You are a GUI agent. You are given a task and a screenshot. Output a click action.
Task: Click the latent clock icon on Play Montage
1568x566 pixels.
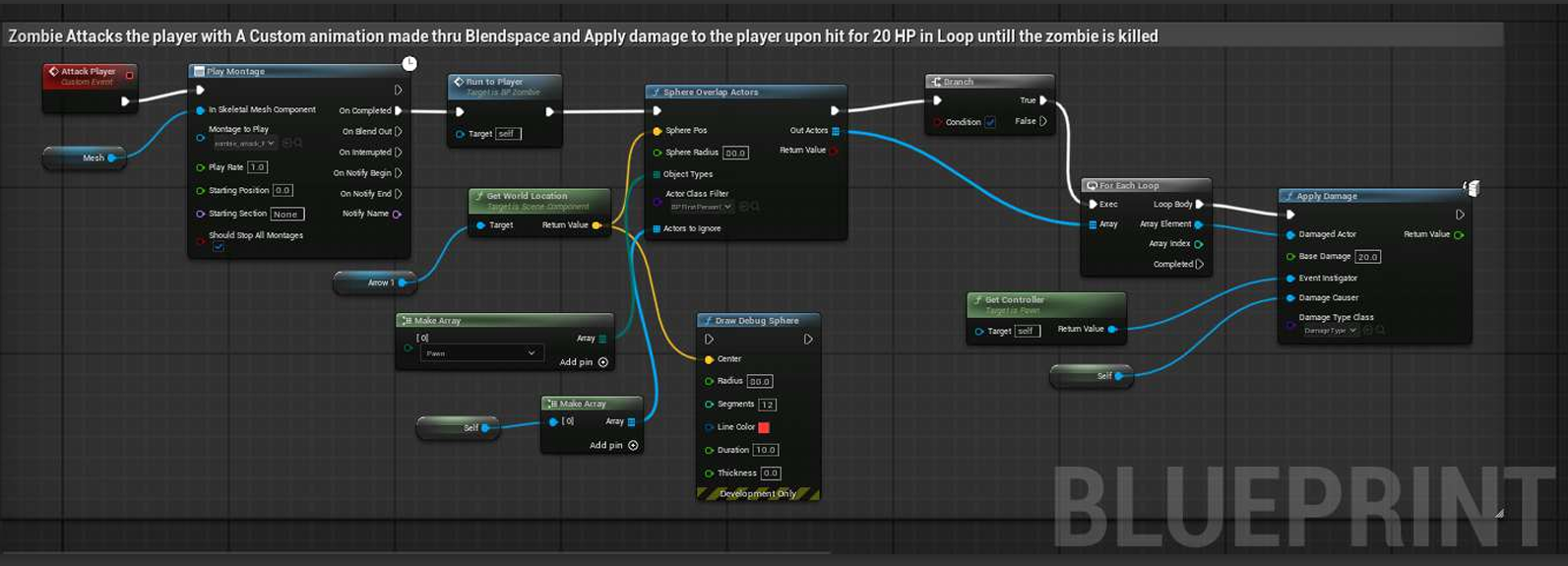[409, 63]
